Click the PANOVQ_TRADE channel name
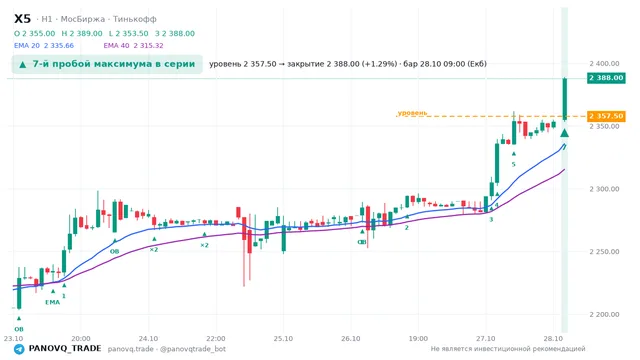Screen dimensions: 640x360 [65, 348]
